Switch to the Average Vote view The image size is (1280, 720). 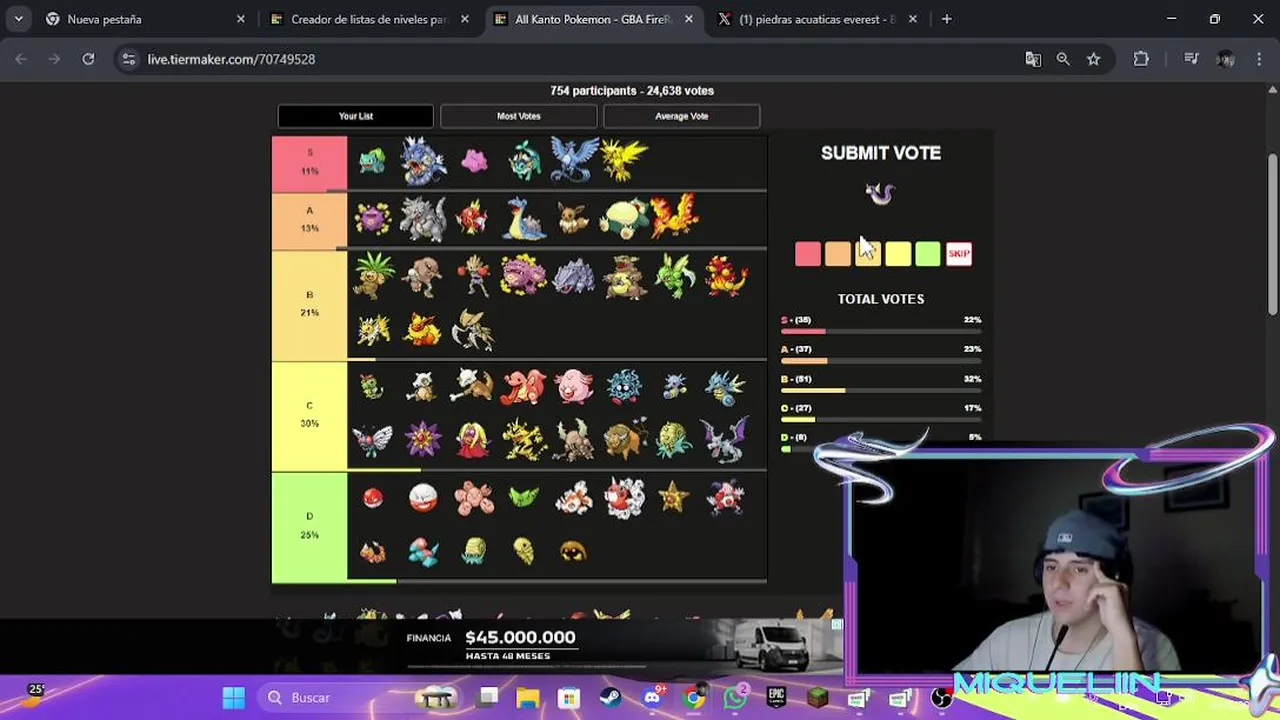(x=681, y=116)
